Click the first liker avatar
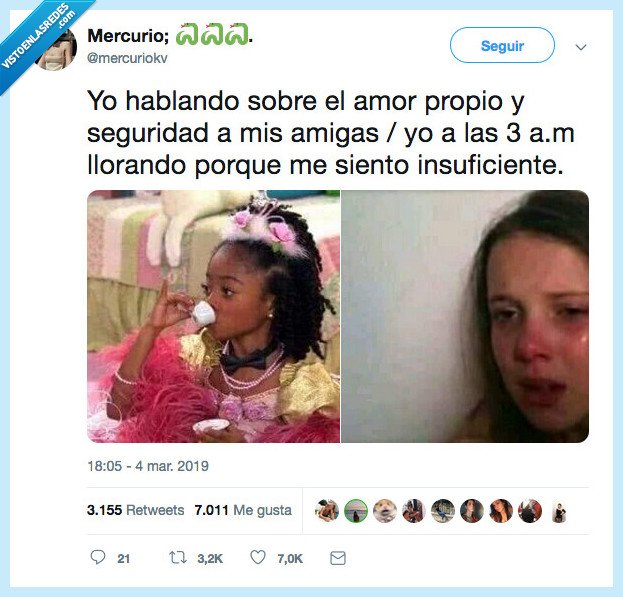This screenshot has height=597, width=623. point(327,511)
